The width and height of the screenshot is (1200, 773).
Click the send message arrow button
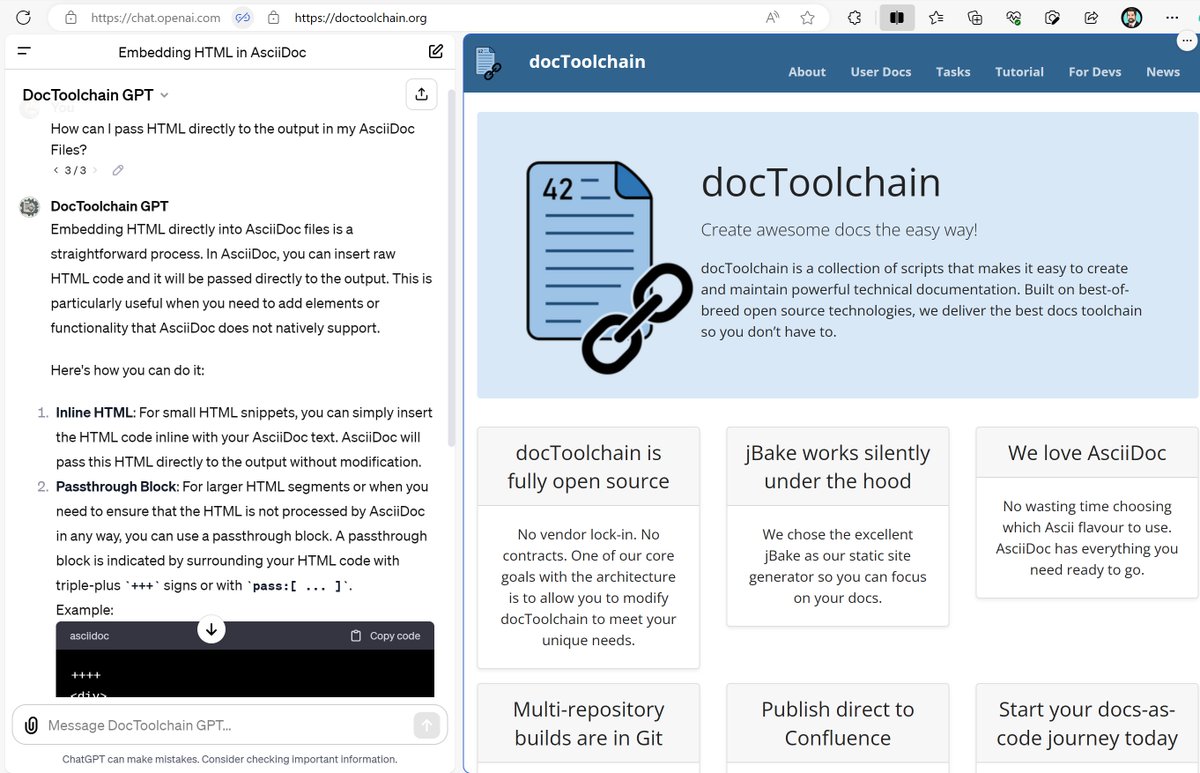pyautogui.click(x=426, y=725)
